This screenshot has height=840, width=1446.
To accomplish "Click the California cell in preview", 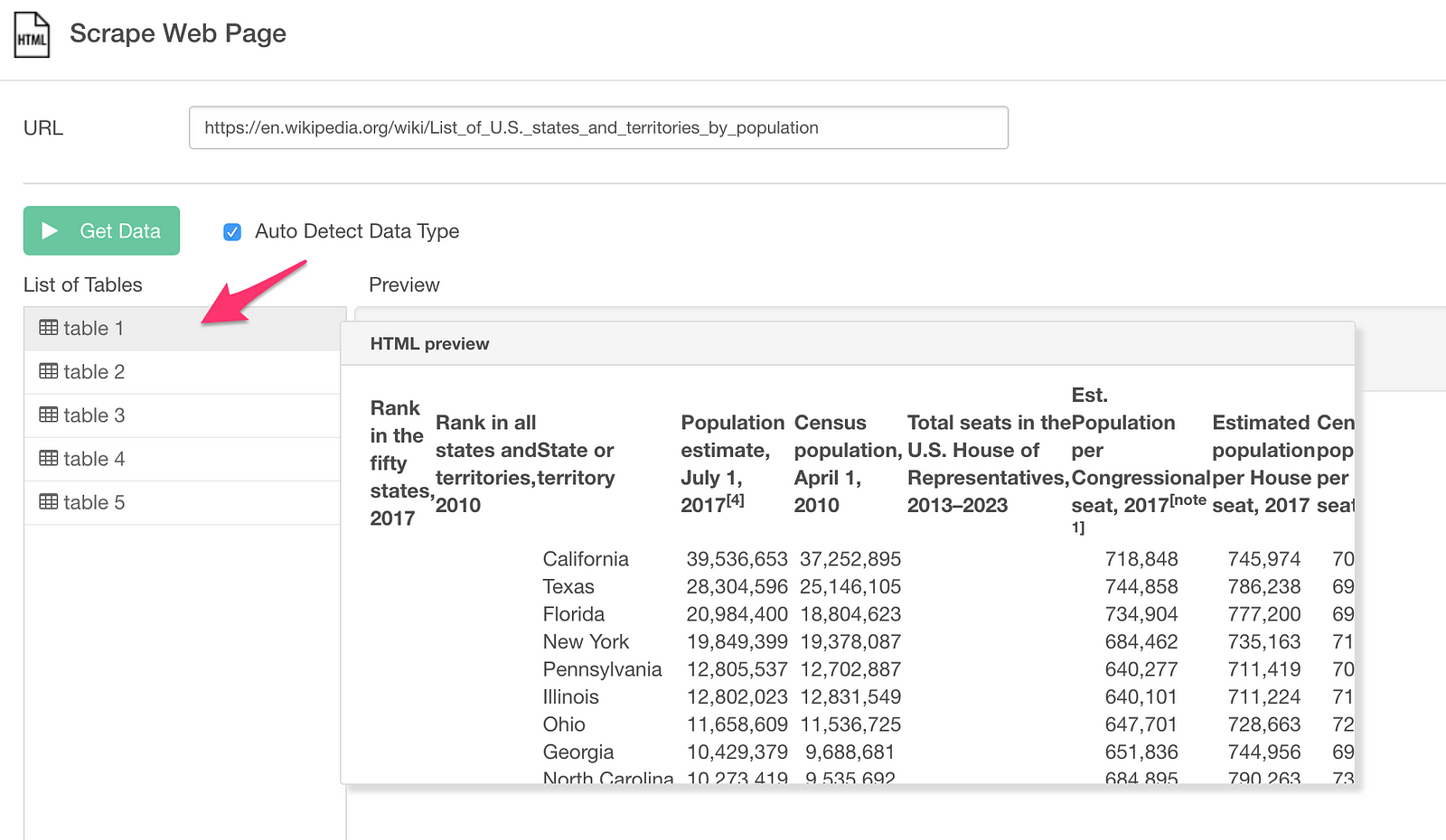I will pyautogui.click(x=586, y=559).
